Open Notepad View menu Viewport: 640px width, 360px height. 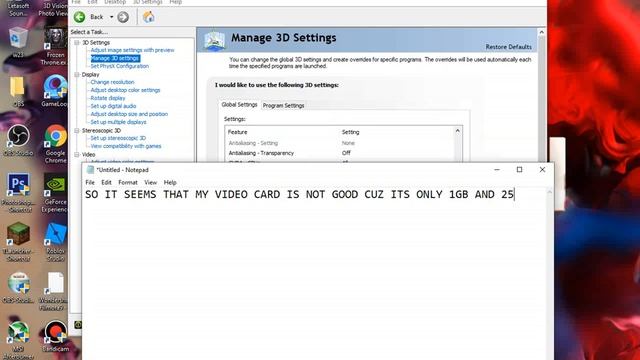(150, 182)
